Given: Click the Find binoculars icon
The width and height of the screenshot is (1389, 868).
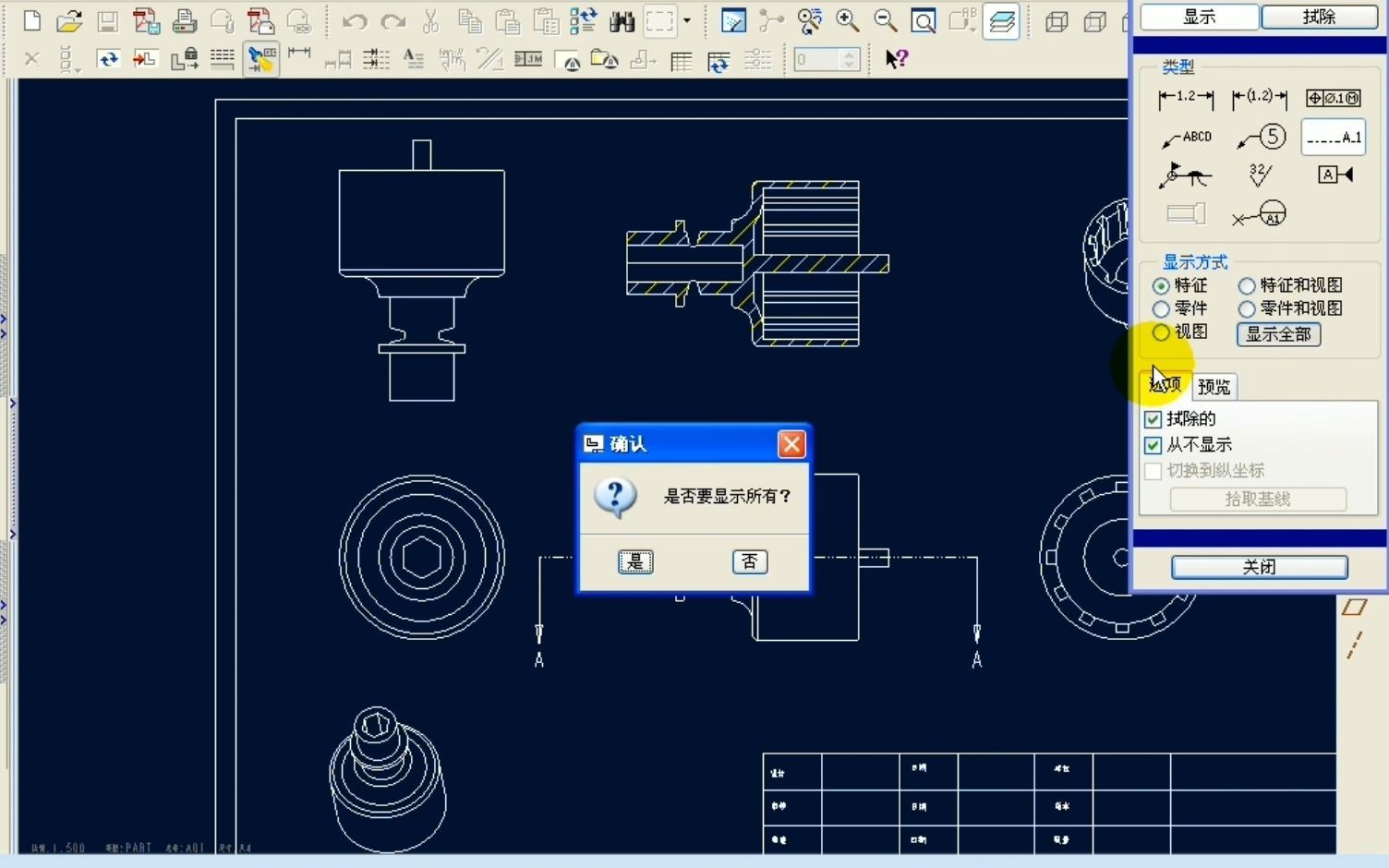Looking at the screenshot, I should tap(622, 20).
